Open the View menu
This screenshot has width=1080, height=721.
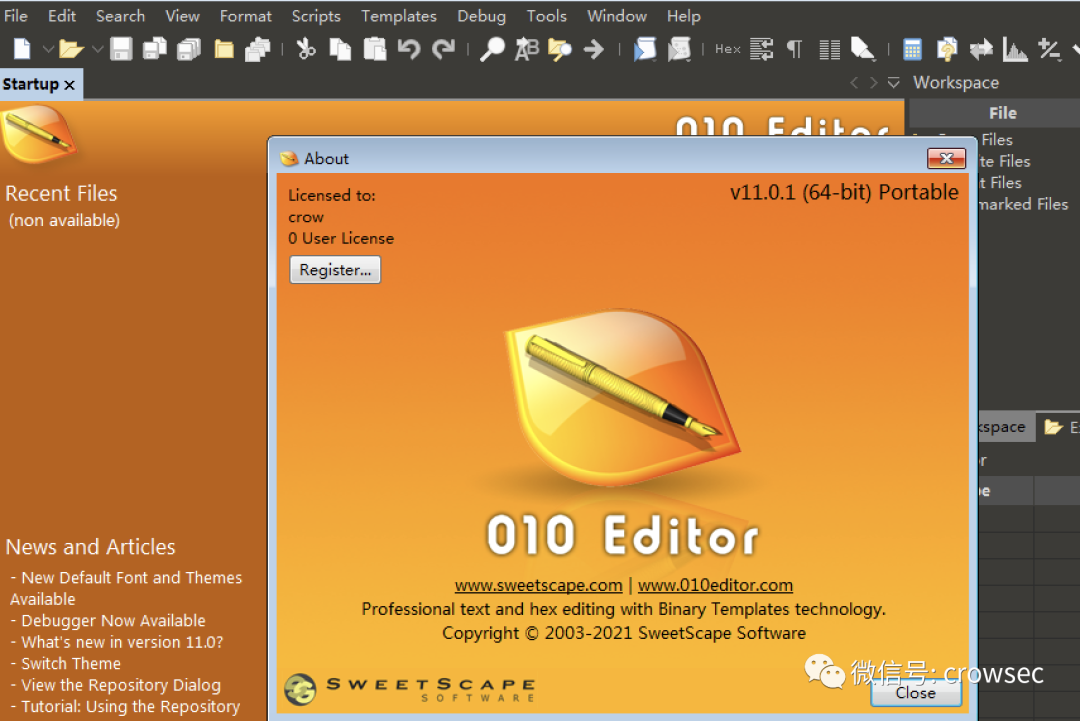(x=183, y=16)
